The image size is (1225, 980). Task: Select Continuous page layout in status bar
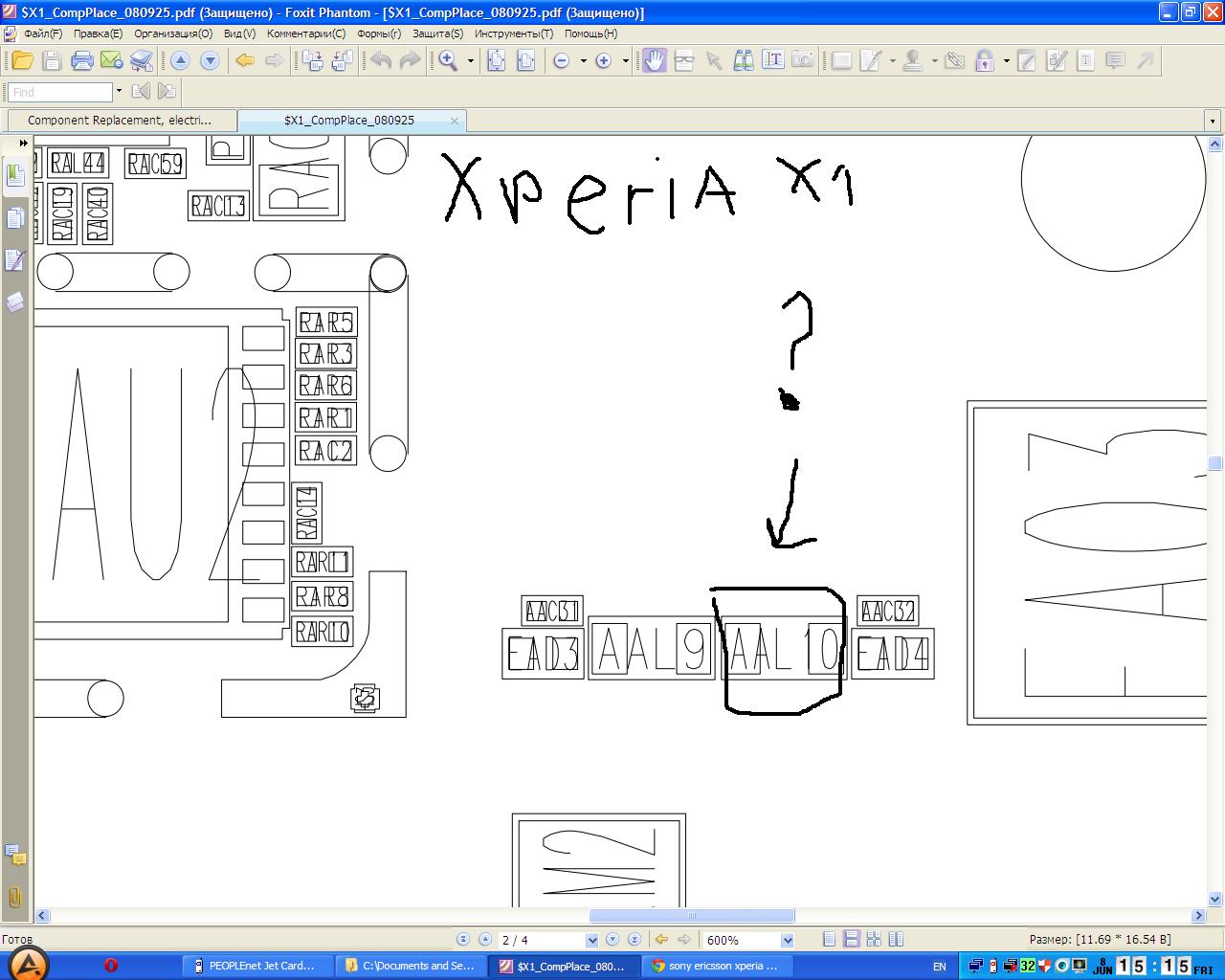[x=851, y=940]
